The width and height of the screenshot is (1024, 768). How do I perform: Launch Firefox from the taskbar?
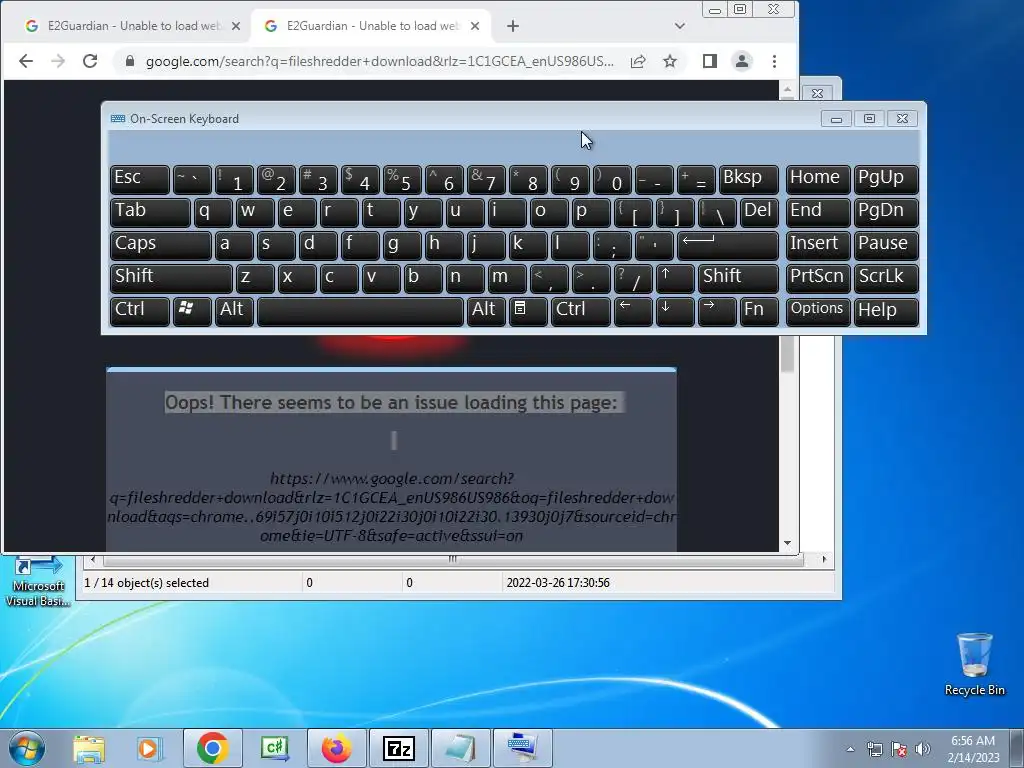337,748
